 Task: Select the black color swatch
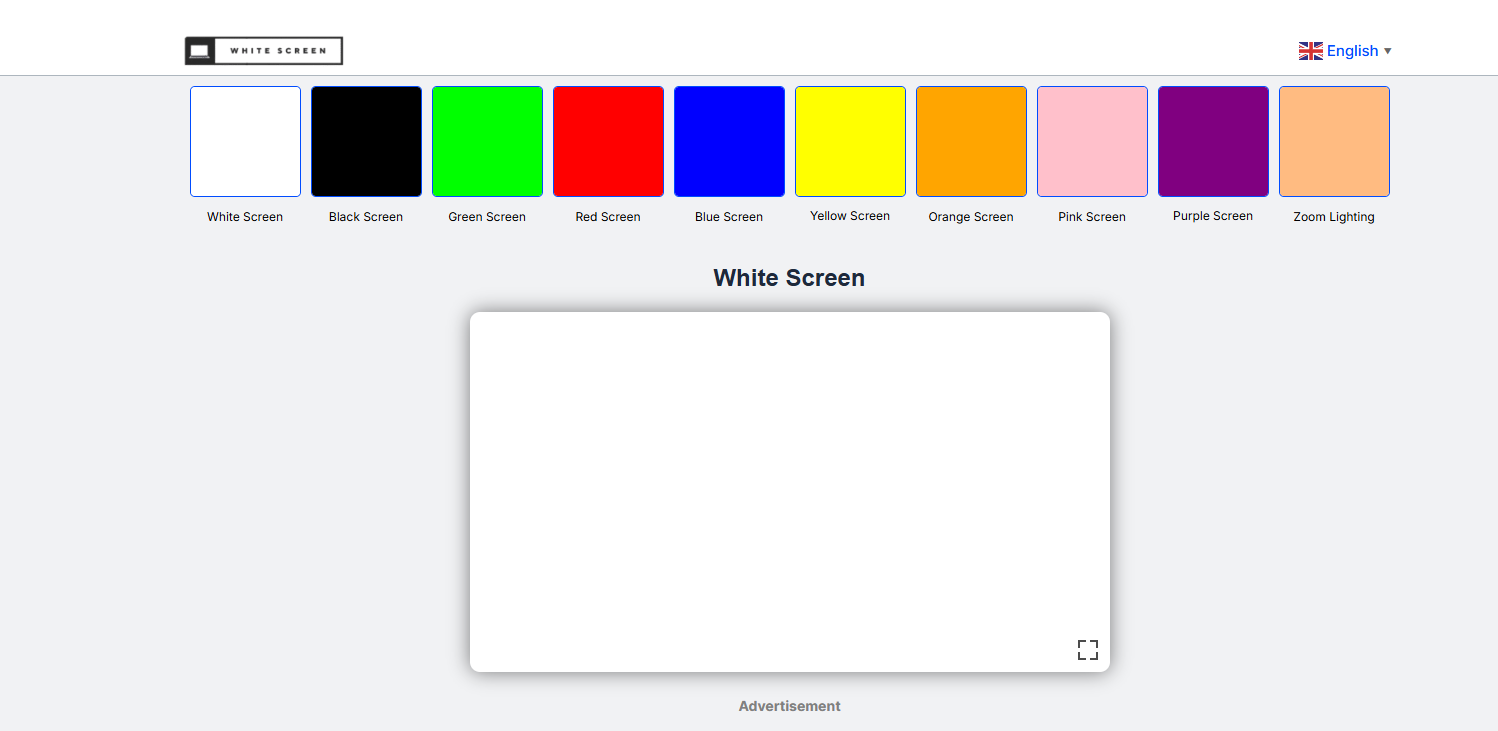366,141
